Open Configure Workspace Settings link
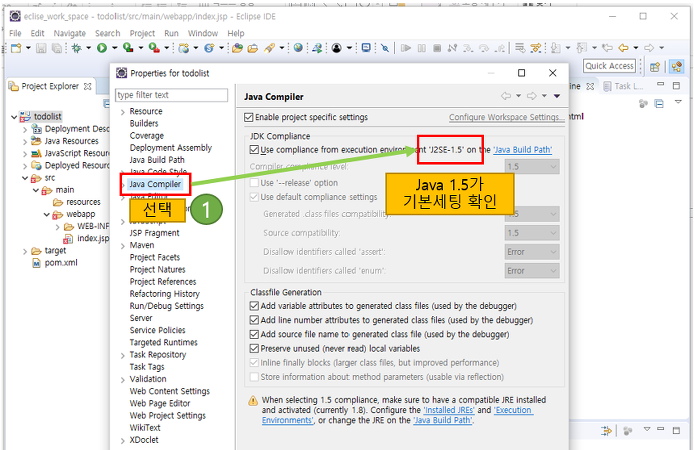This screenshot has height=450, width=694. 506,117
